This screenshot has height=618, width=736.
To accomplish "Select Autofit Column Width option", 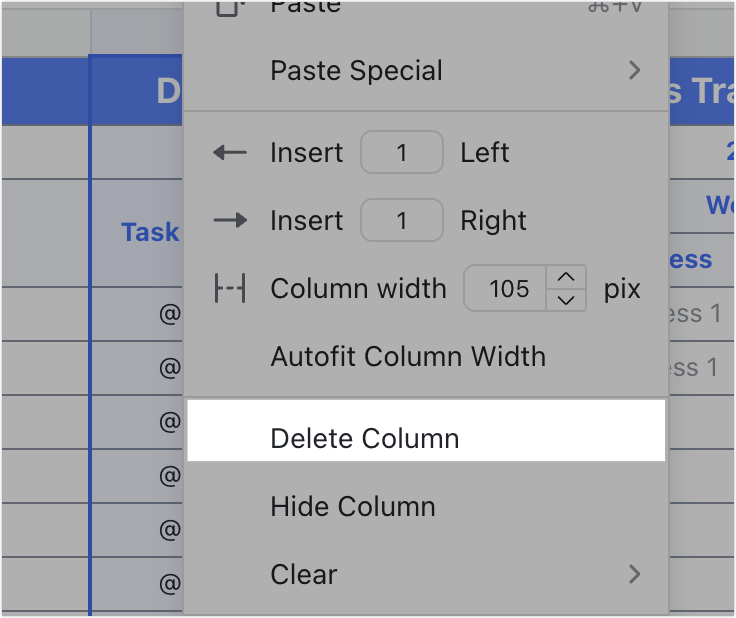I will coord(426,356).
